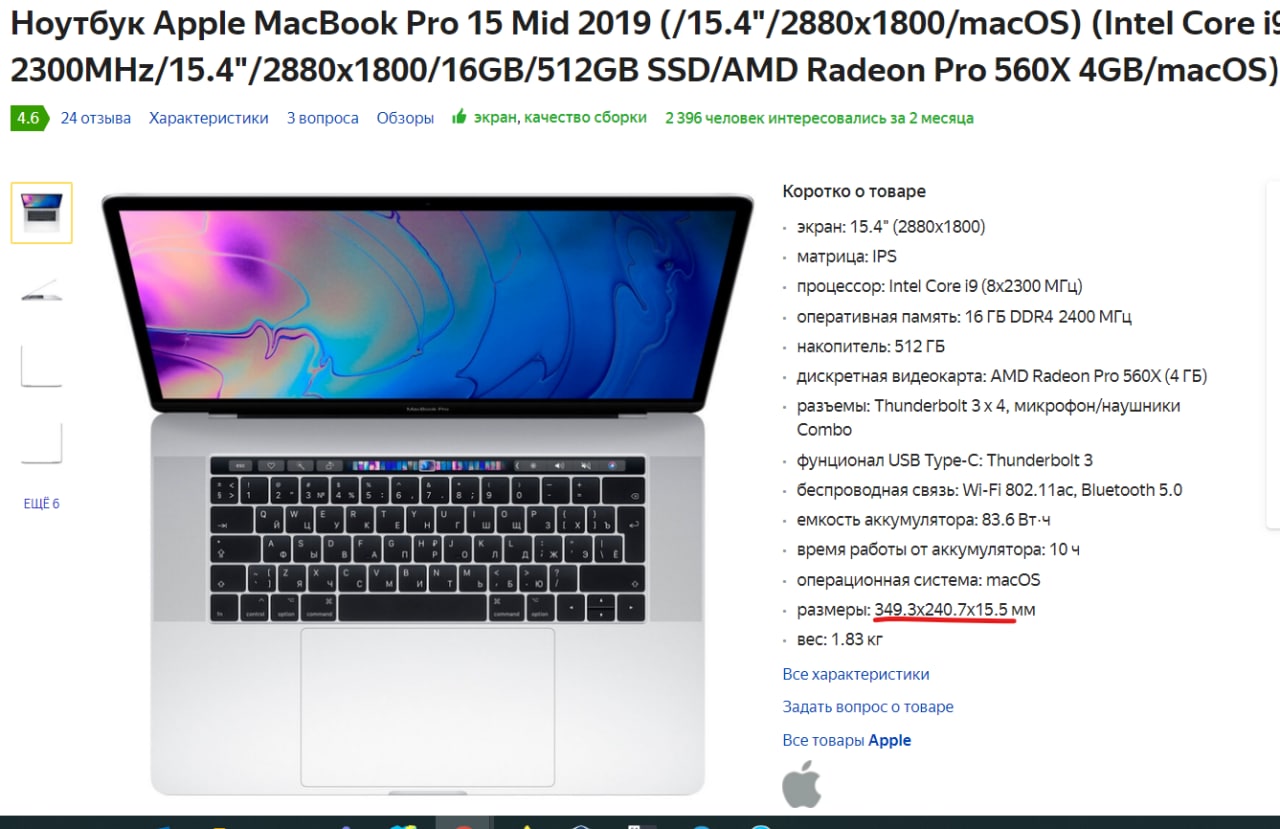Click the thumbs-up icon near 'экран, качество сборки'

click(x=459, y=117)
